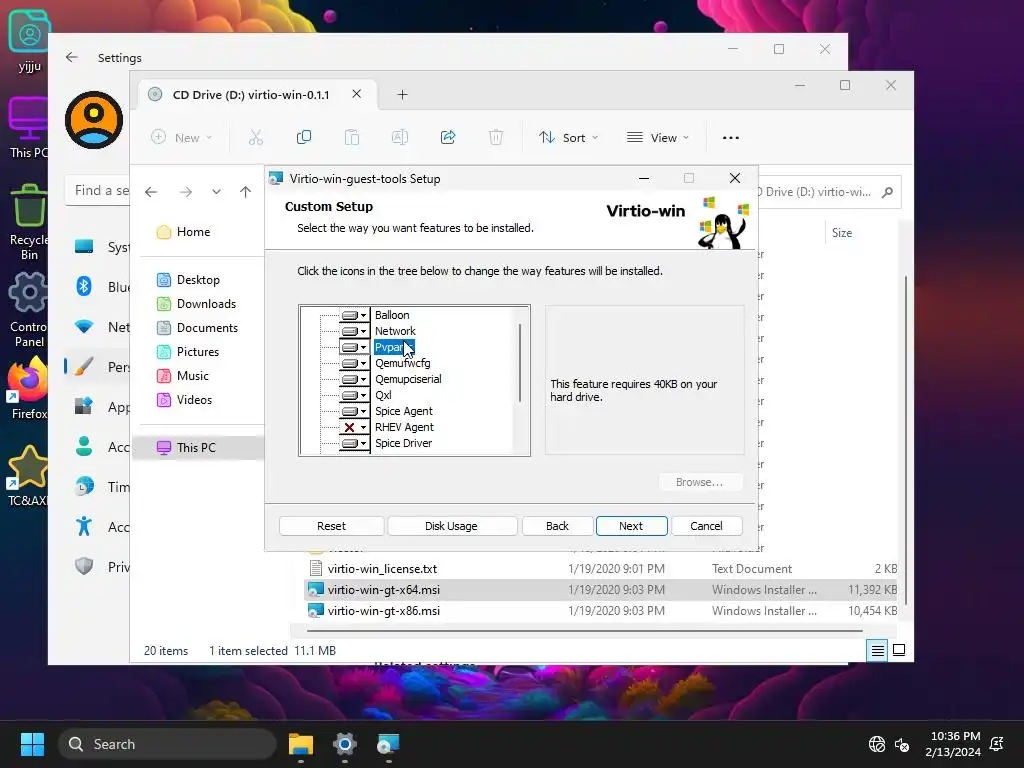This screenshot has width=1024, height=768.
Task: Click the feature tree vertical scrollbar
Action: pyautogui.click(x=520, y=363)
